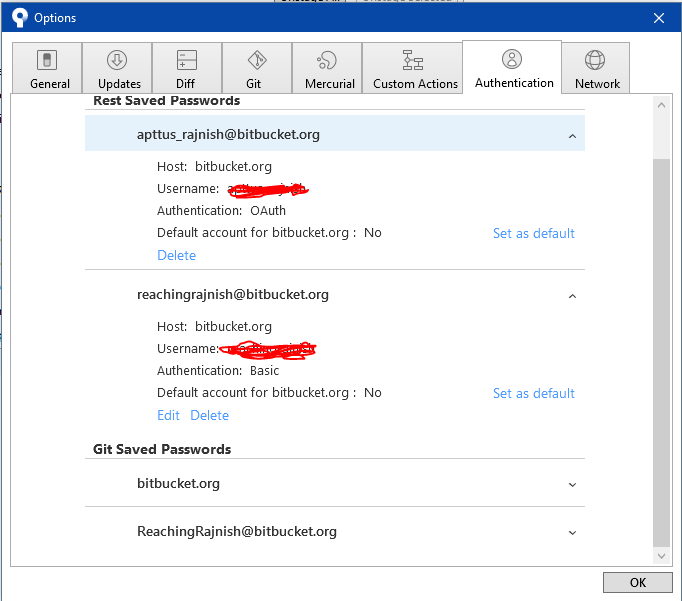Click the Sourcetree logo in title bar
This screenshot has height=601, width=682.
point(20,17)
